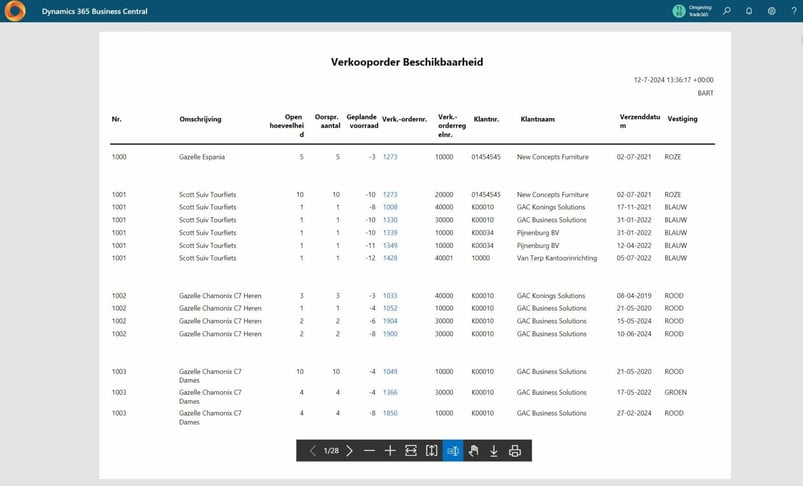
Task: Click the Dynamics 365 Business Central title
Action: [x=95, y=11]
